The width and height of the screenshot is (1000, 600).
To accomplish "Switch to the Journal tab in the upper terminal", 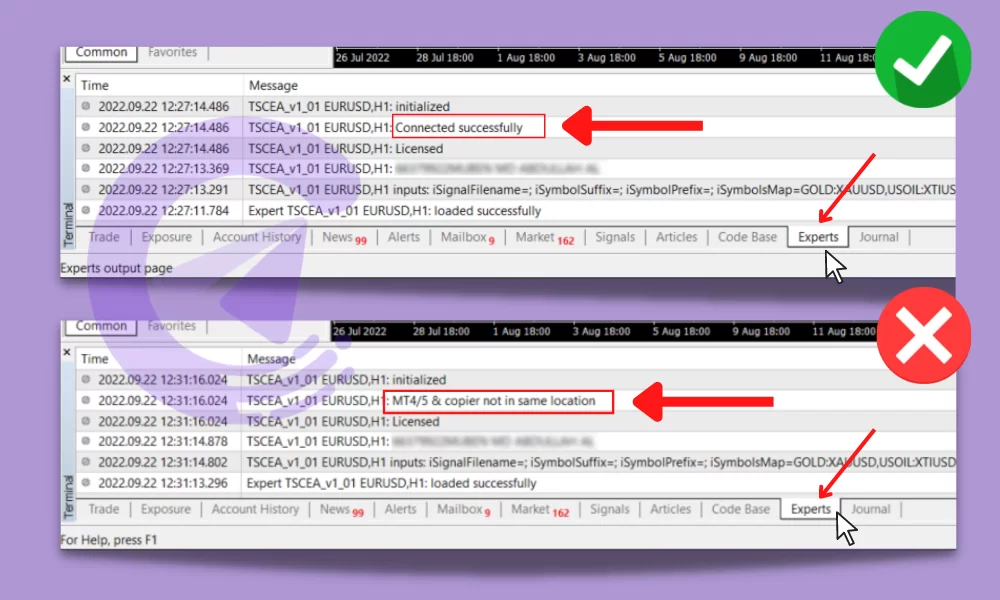I will 878,237.
